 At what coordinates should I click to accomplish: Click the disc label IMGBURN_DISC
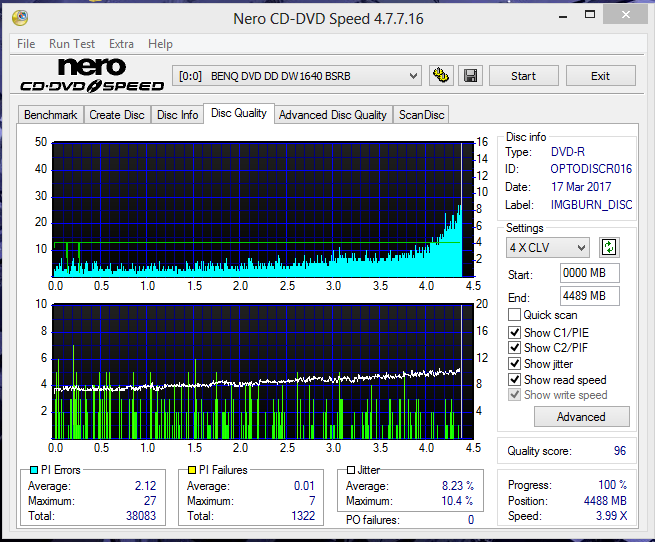click(x=592, y=205)
